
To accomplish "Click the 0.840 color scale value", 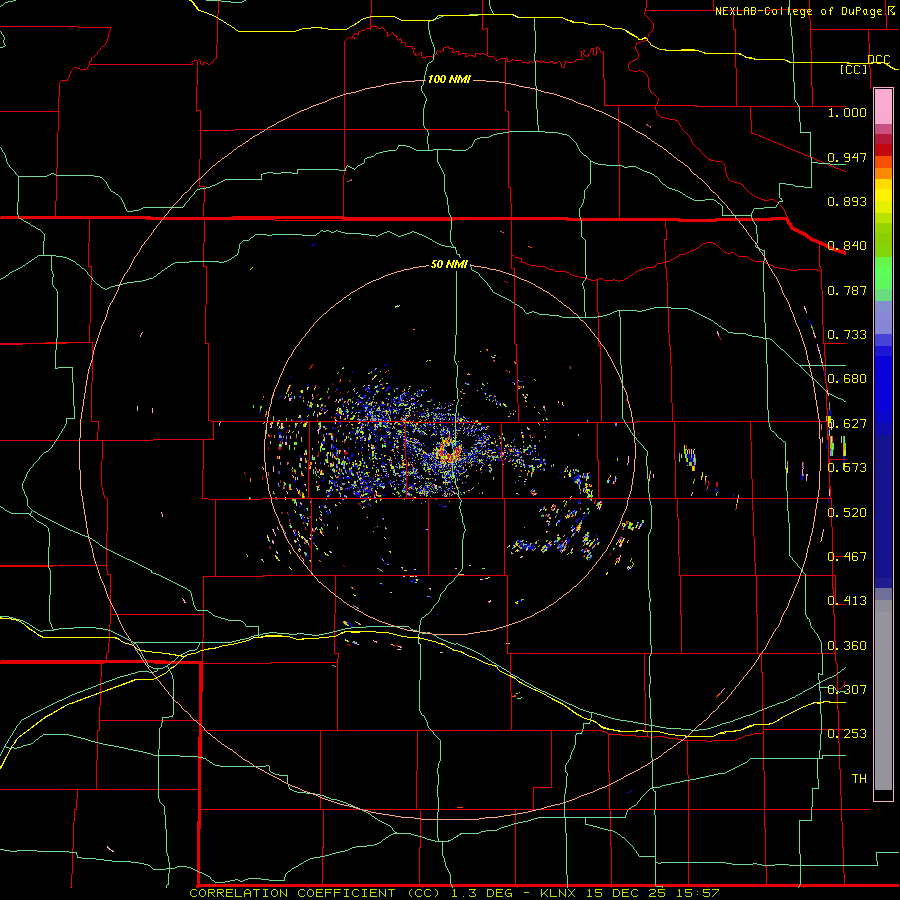I will tap(847, 246).
